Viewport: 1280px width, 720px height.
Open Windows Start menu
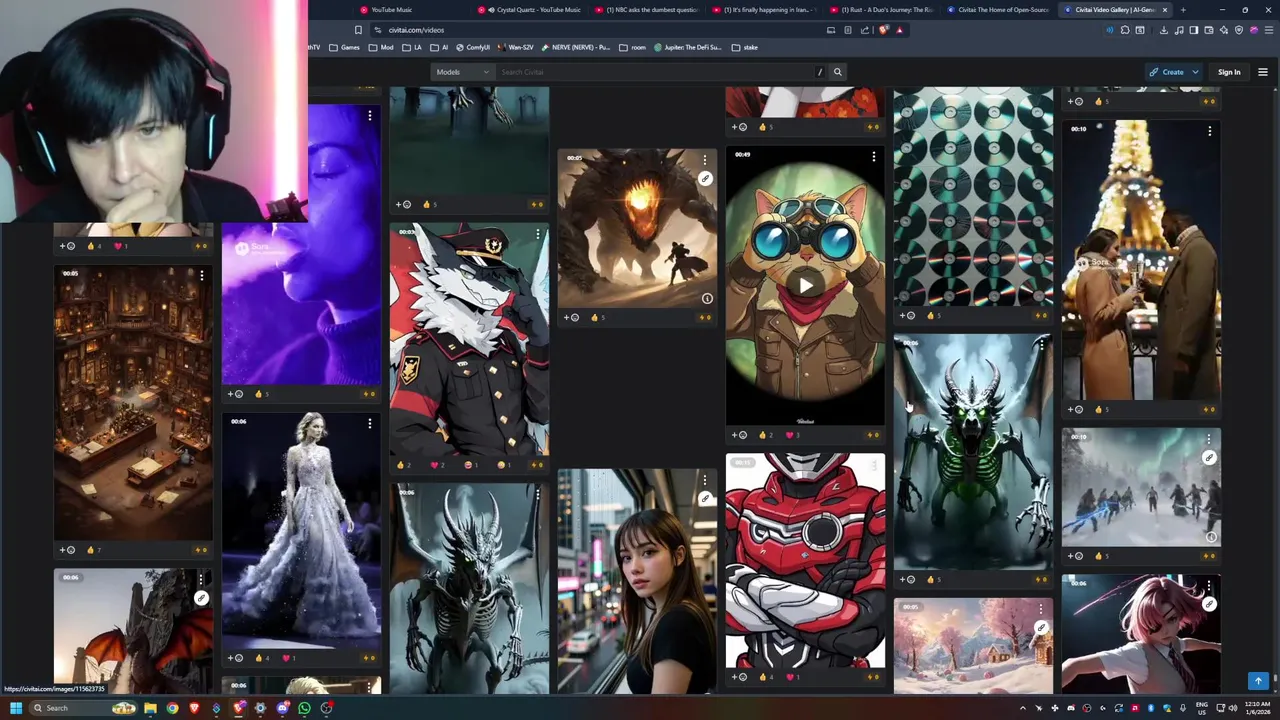(x=15, y=708)
